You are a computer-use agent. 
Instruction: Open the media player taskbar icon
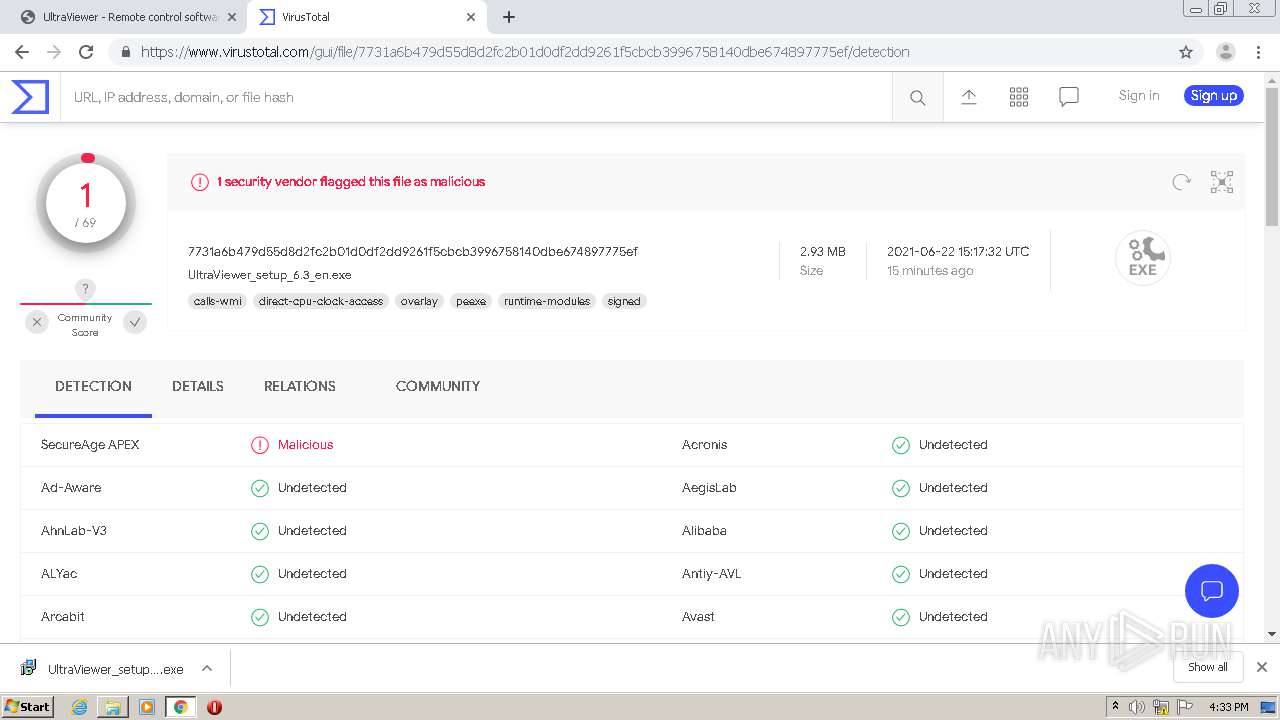[147, 707]
